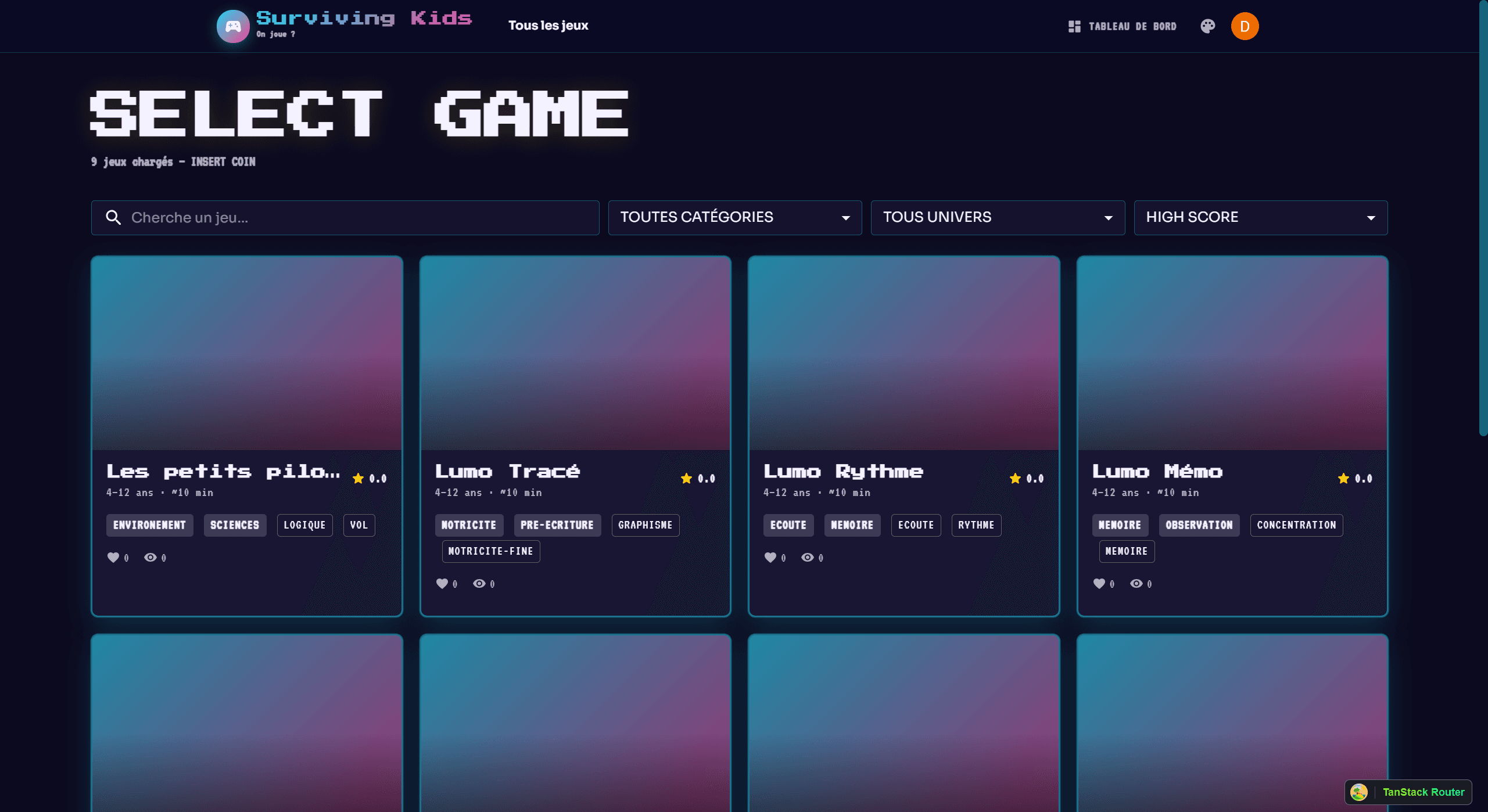Expand the Toutes Catégories dropdown
Image resolution: width=1488 pixels, height=812 pixels.
(x=734, y=217)
